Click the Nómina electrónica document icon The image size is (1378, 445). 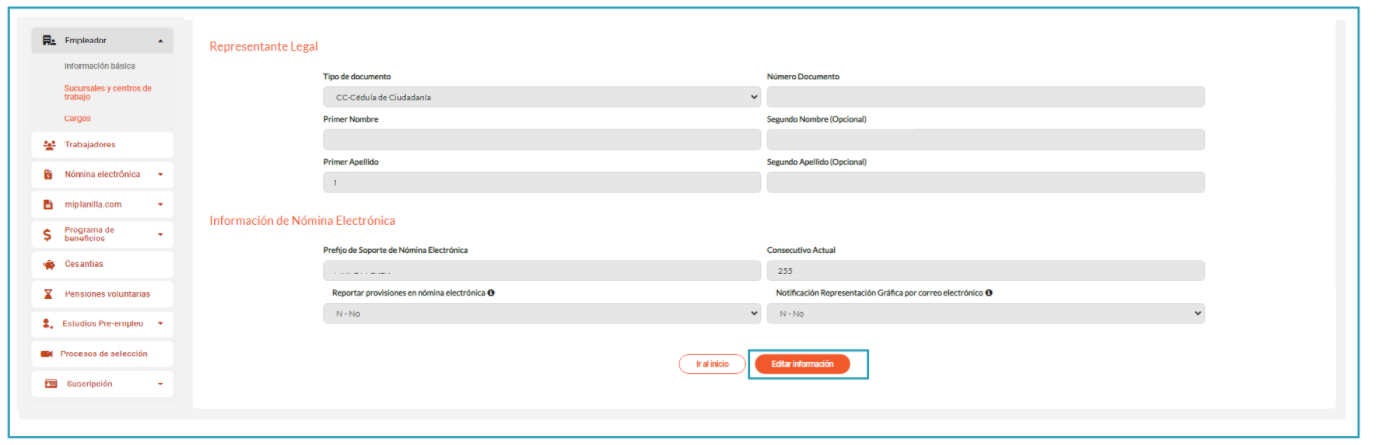point(48,175)
